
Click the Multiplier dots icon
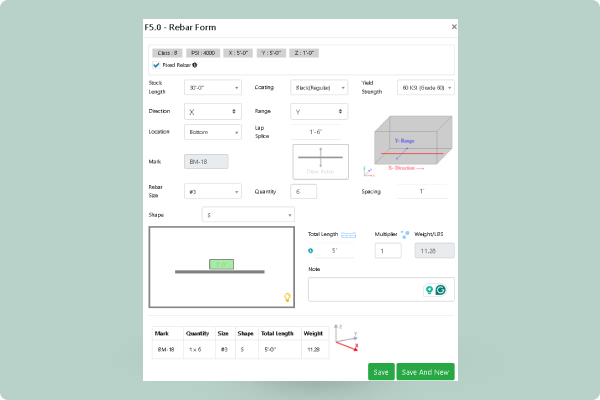(x=406, y=234)
